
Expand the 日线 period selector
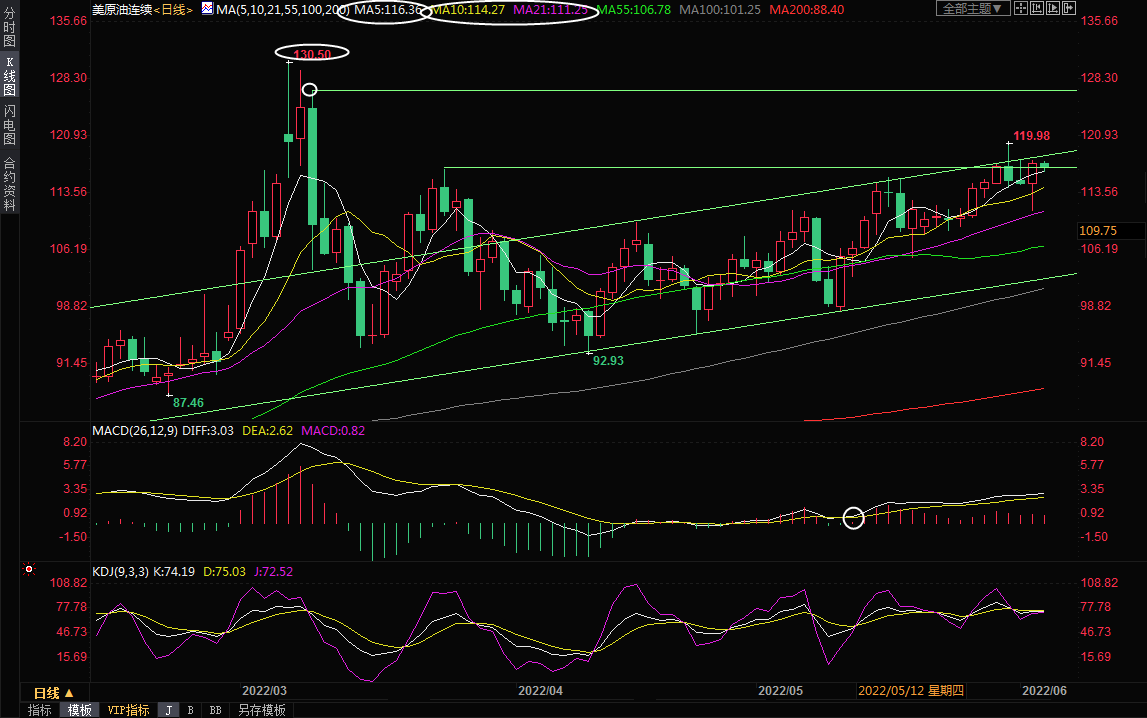coord(53,693)
